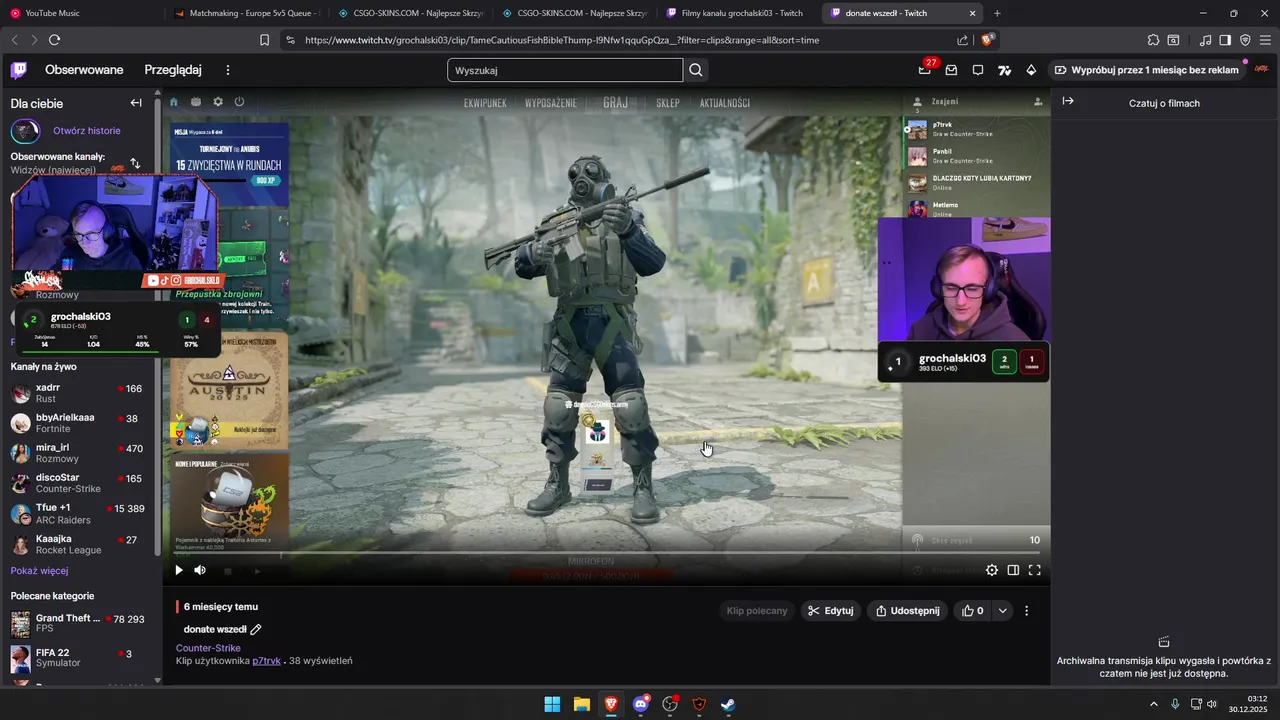The height and width of the screenshot is (720, 1280).
Task: Open the three-dot menu beside Przeglądaj
Action: [228, 70]
